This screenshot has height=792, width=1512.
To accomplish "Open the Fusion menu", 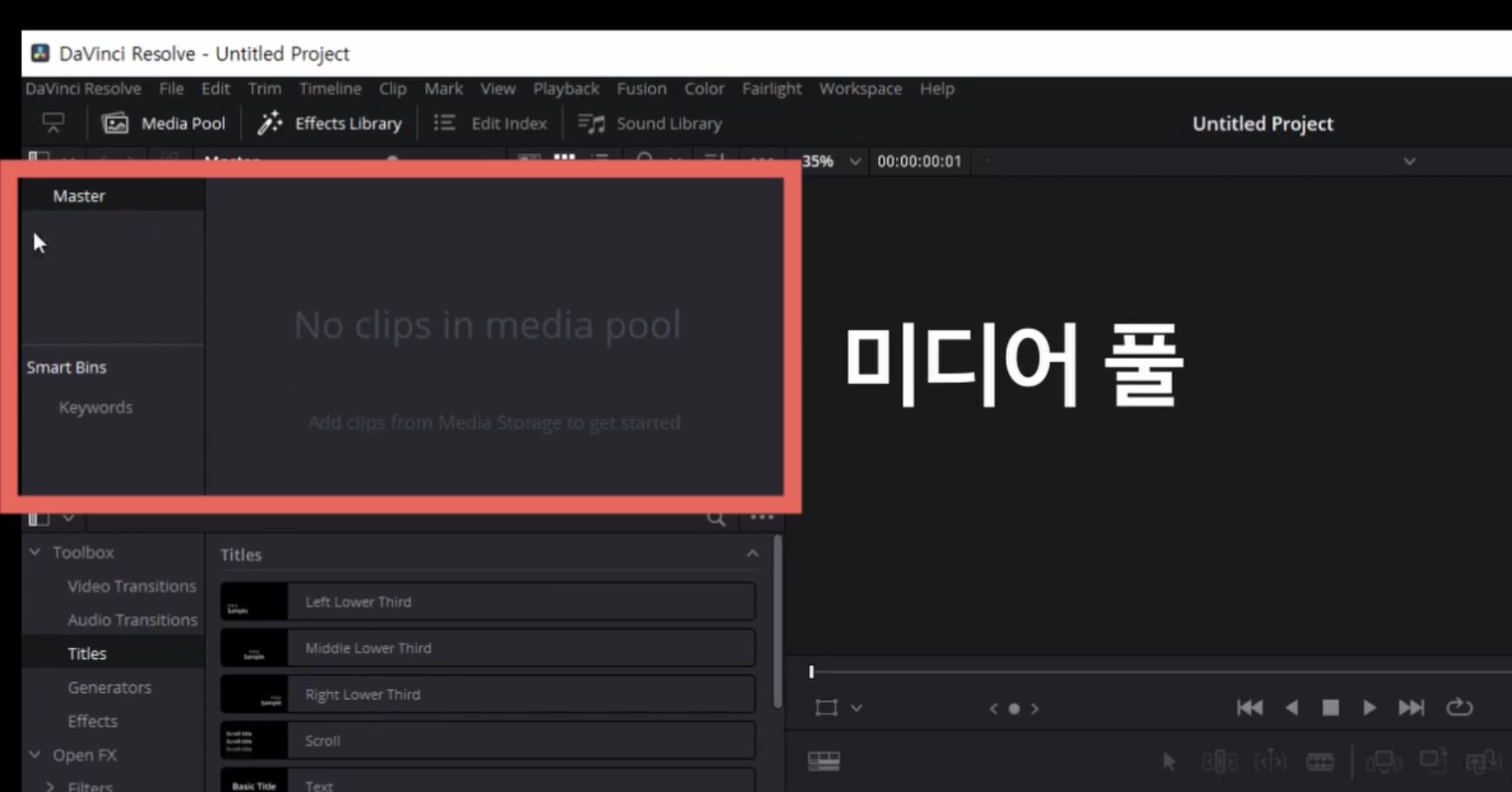I will [x=641, y=89].
